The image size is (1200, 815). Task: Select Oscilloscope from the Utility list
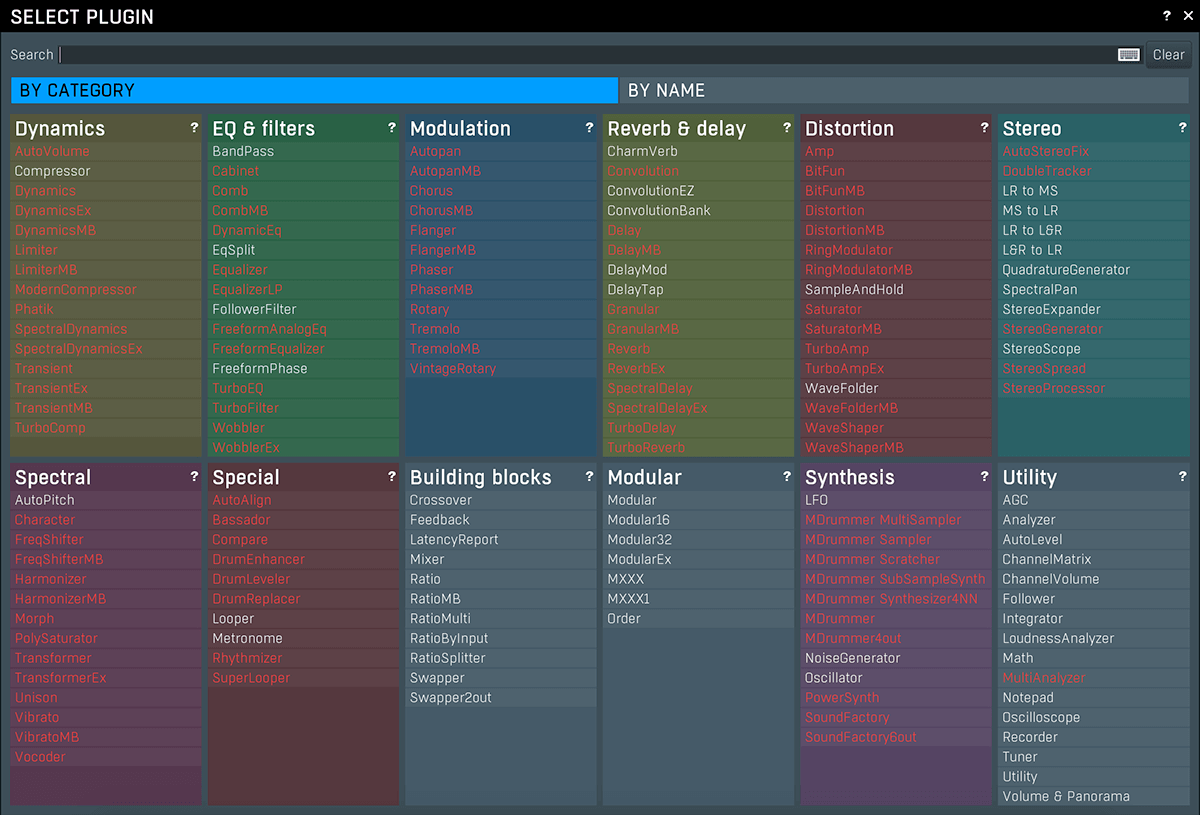point(1040,717)
